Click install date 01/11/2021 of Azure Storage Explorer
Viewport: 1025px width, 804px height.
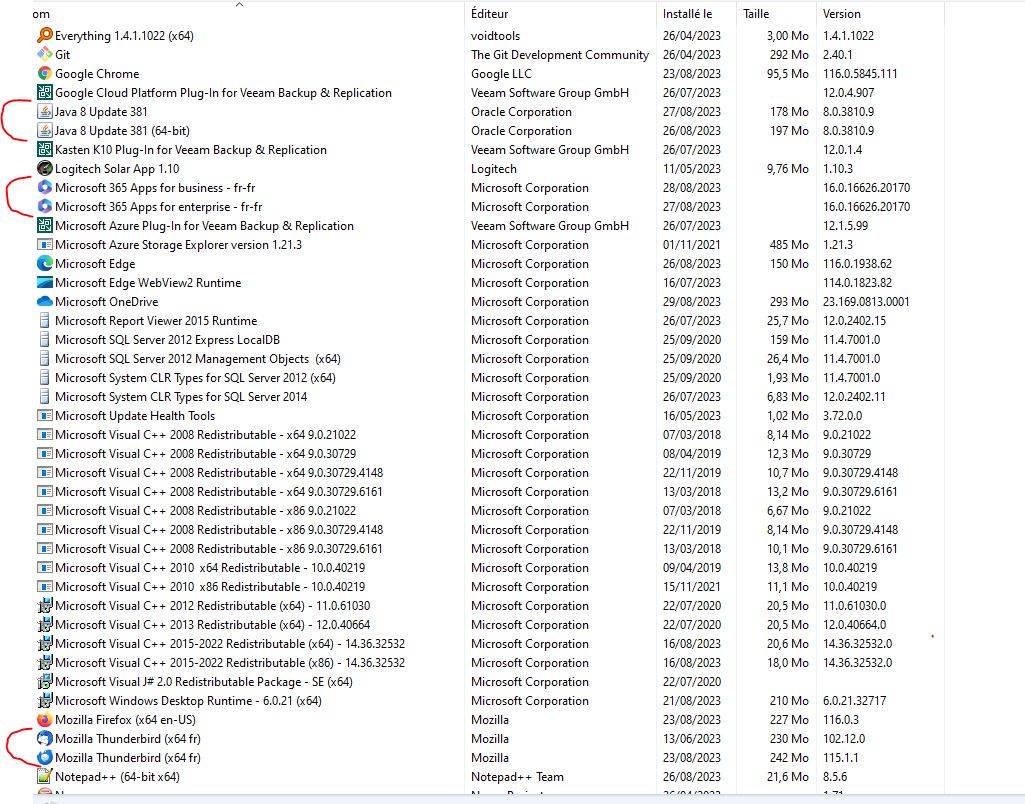(692, 244)
